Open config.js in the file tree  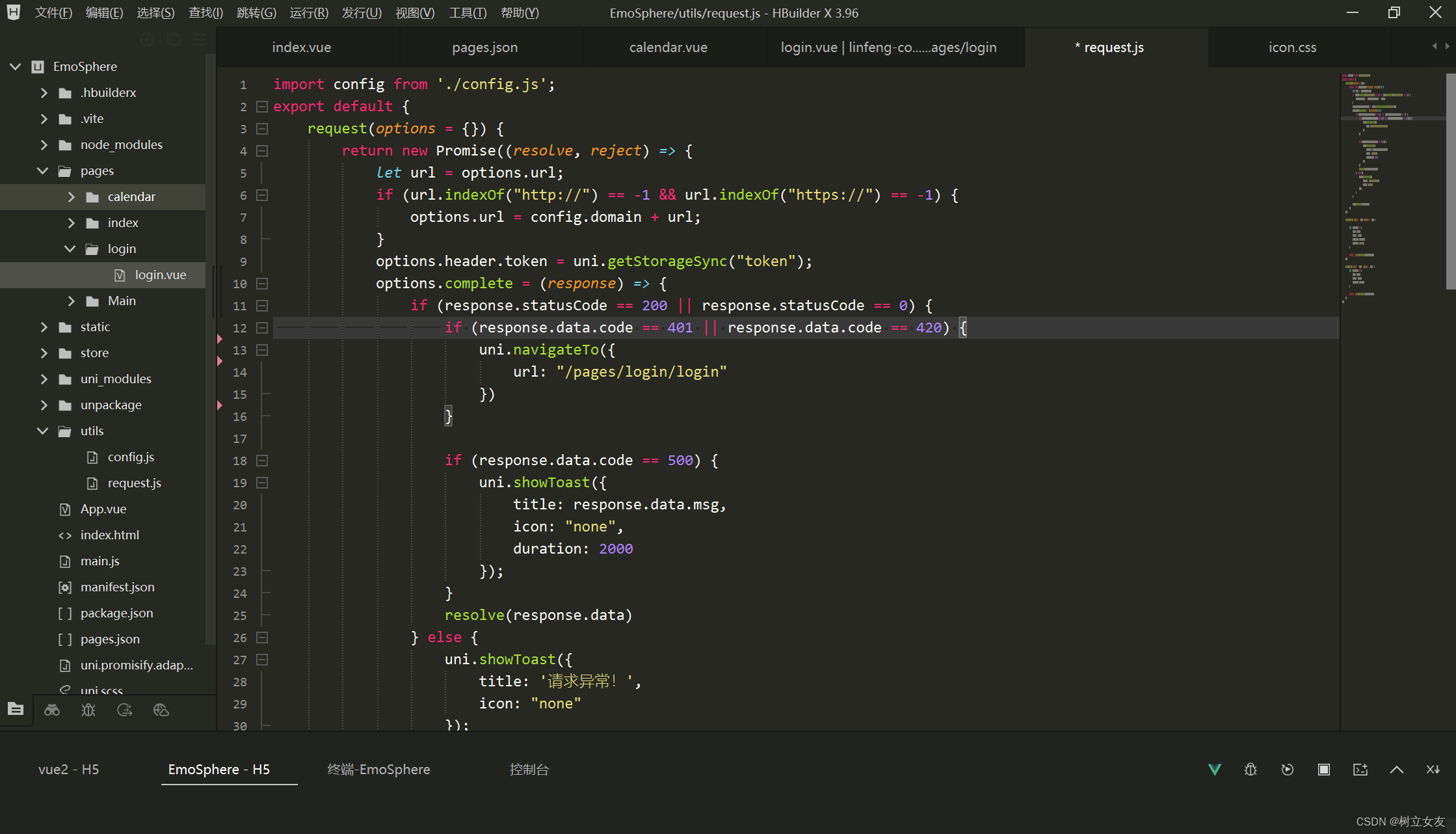pos(131,457)
